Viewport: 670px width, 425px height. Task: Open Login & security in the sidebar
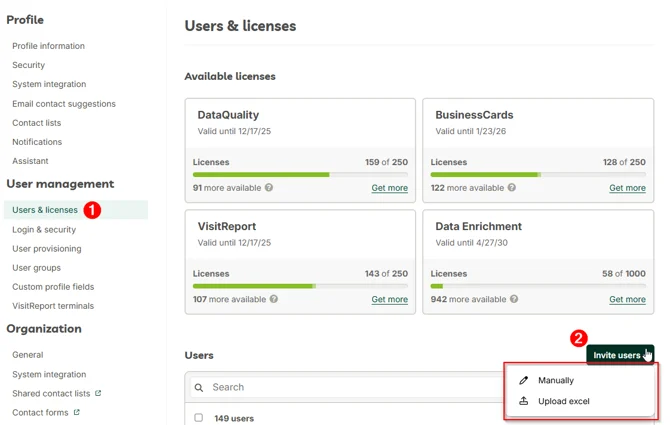click(x=44, y=229)
